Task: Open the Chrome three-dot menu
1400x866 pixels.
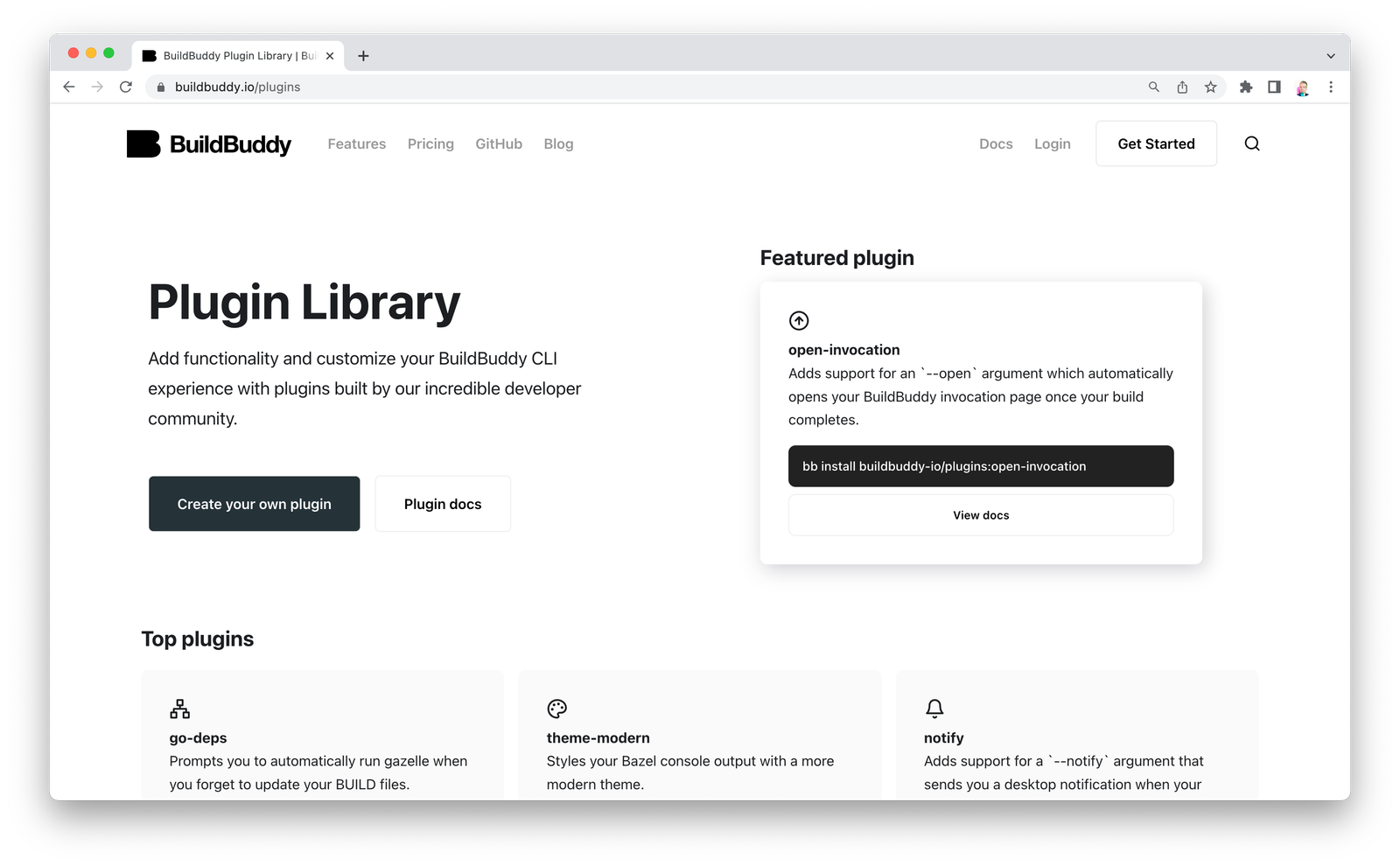Action: click(1331, 87)
